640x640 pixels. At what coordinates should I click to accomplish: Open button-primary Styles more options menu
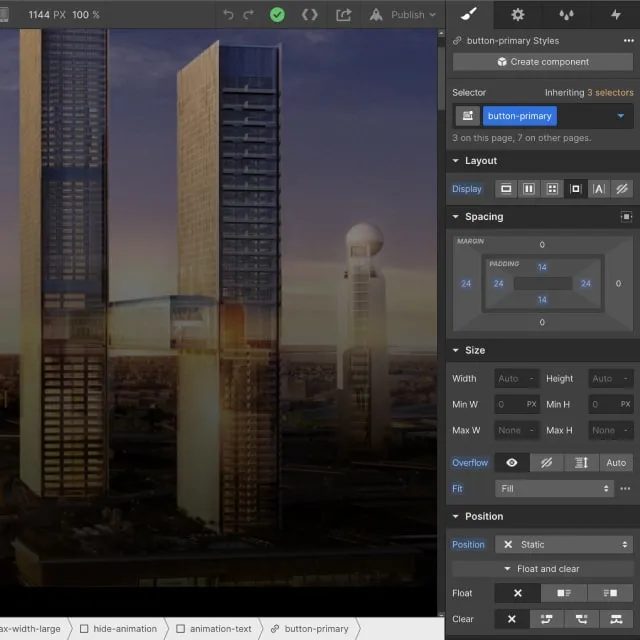(x=629, y=40)
